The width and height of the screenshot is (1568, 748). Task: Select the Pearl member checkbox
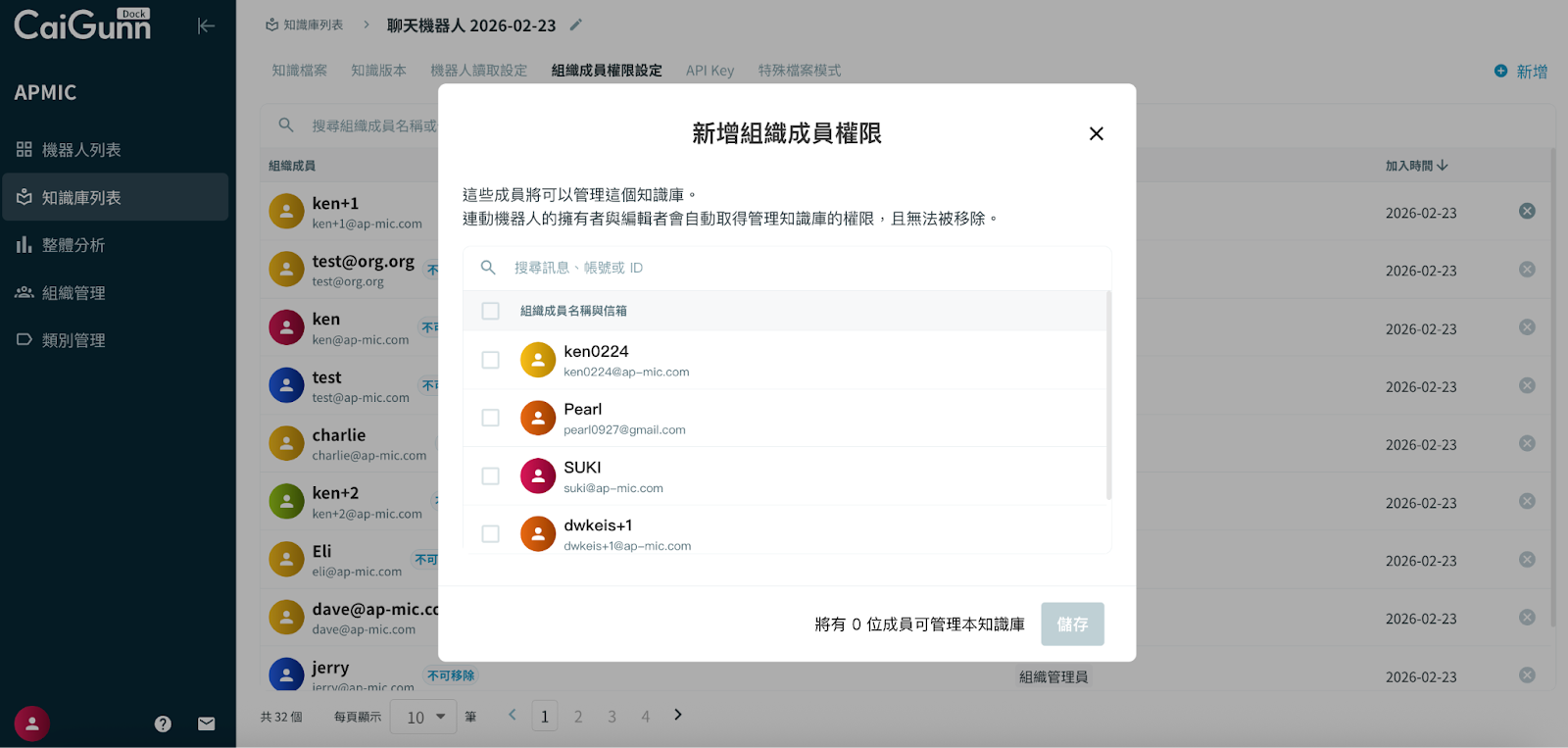(491, 418)
